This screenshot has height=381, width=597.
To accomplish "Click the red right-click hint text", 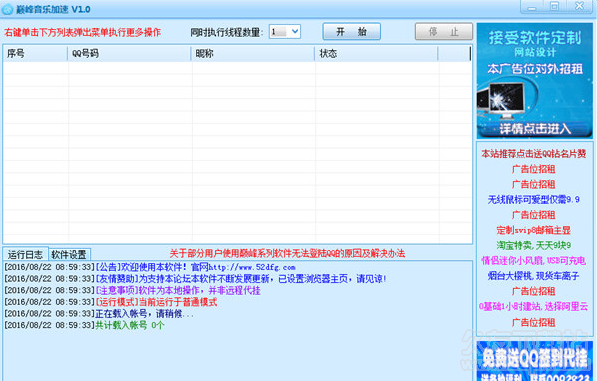I will click(x=83, y=32).
